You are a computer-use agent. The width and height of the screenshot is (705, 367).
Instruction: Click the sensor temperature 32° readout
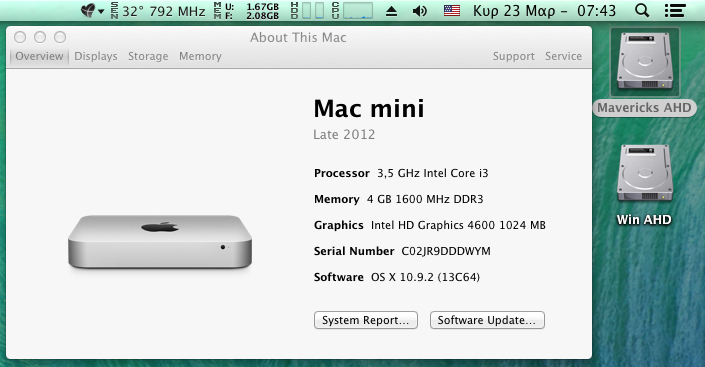pyautogui.click(x=134, y=11)
